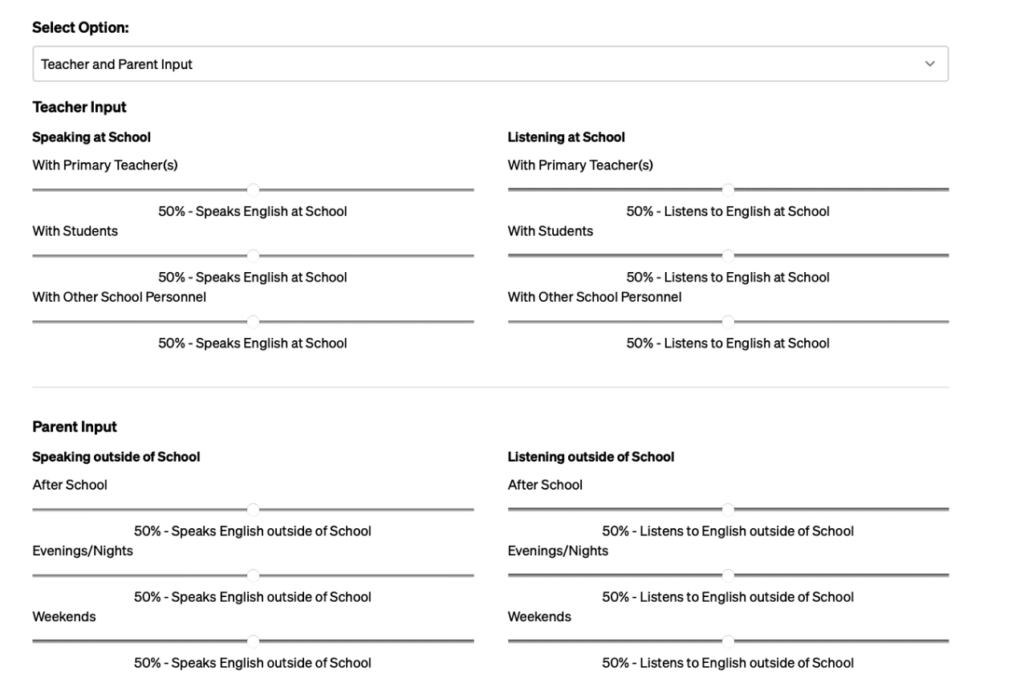Click the Speaking outside of School subheading
This screenshot has width=1024, height=695.
116,457
